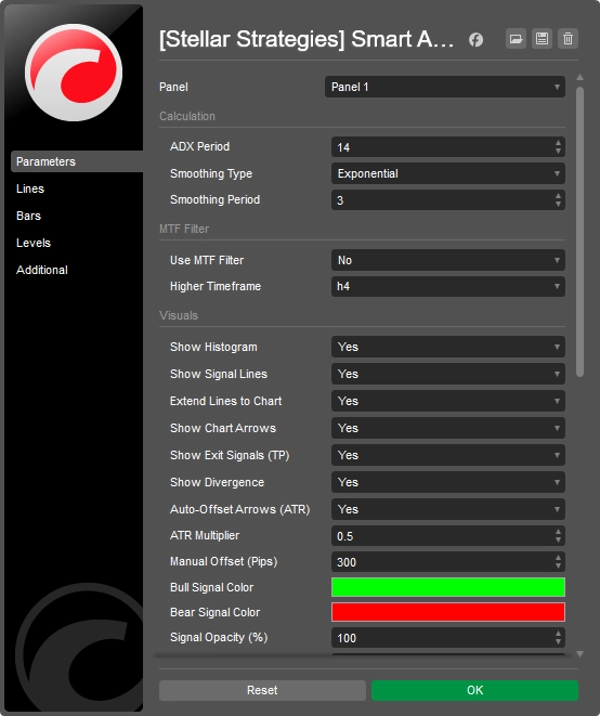Decrease Manual Offset (Pips) with down arrow

558,566
